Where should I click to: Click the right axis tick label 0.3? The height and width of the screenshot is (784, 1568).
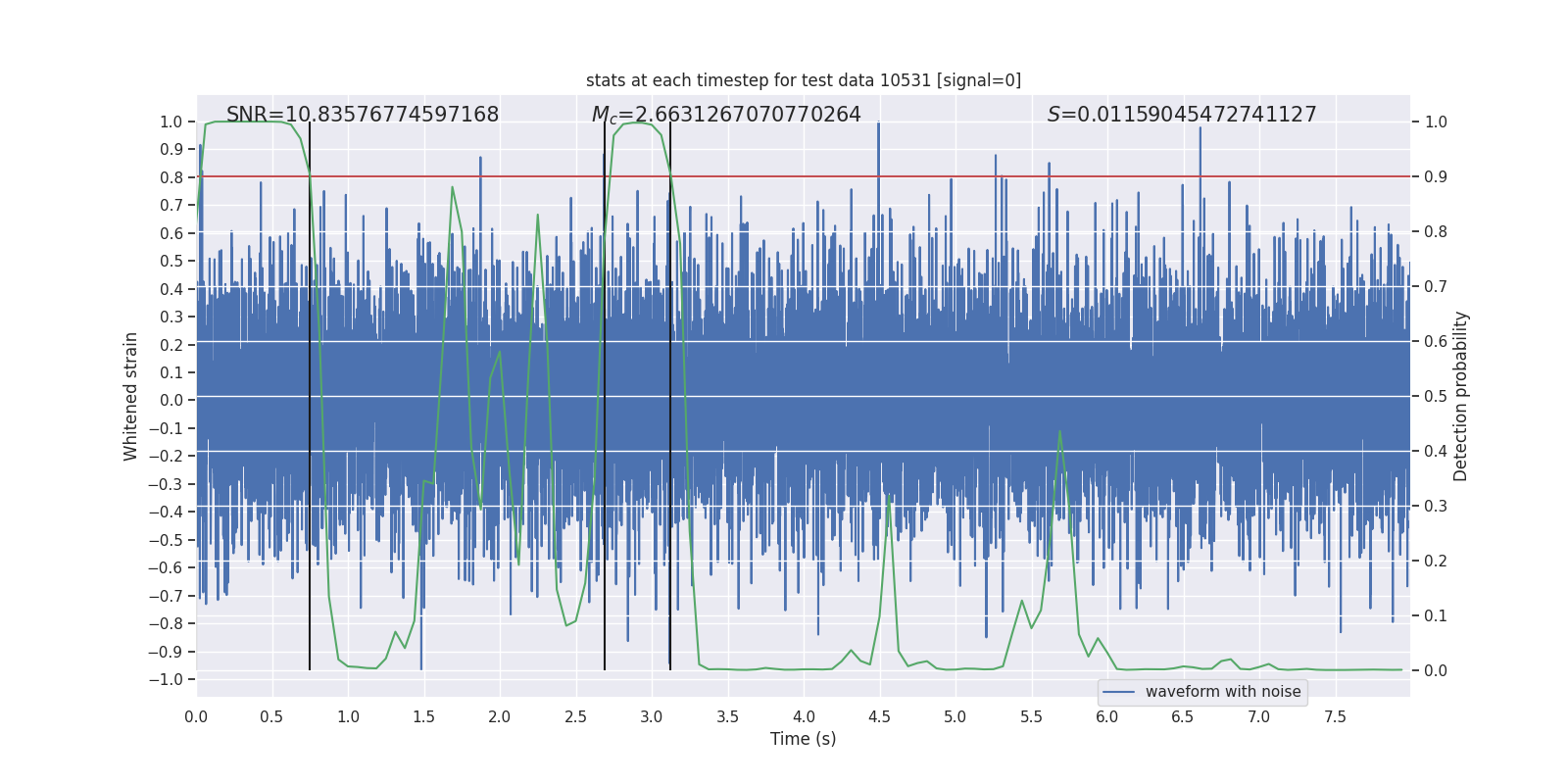[x=1436, y=506]
